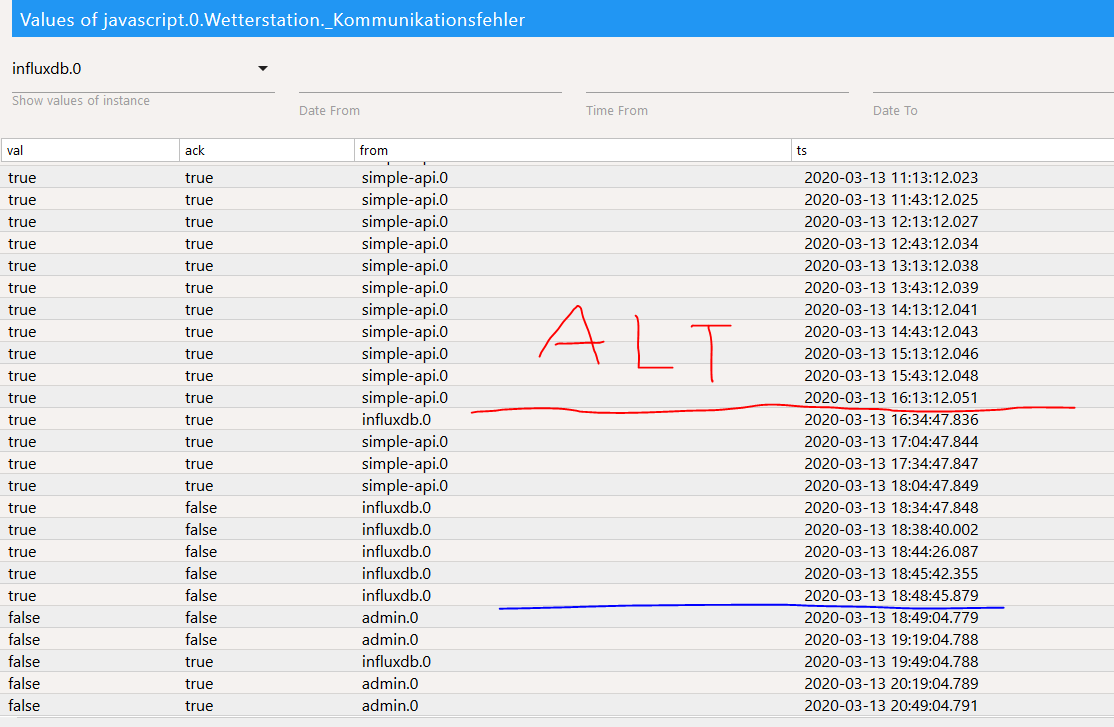Select timestamp 2020-03-13 18:04:47.849
The width and height of the screenshot is (1114, 727).
pos(891,486)
